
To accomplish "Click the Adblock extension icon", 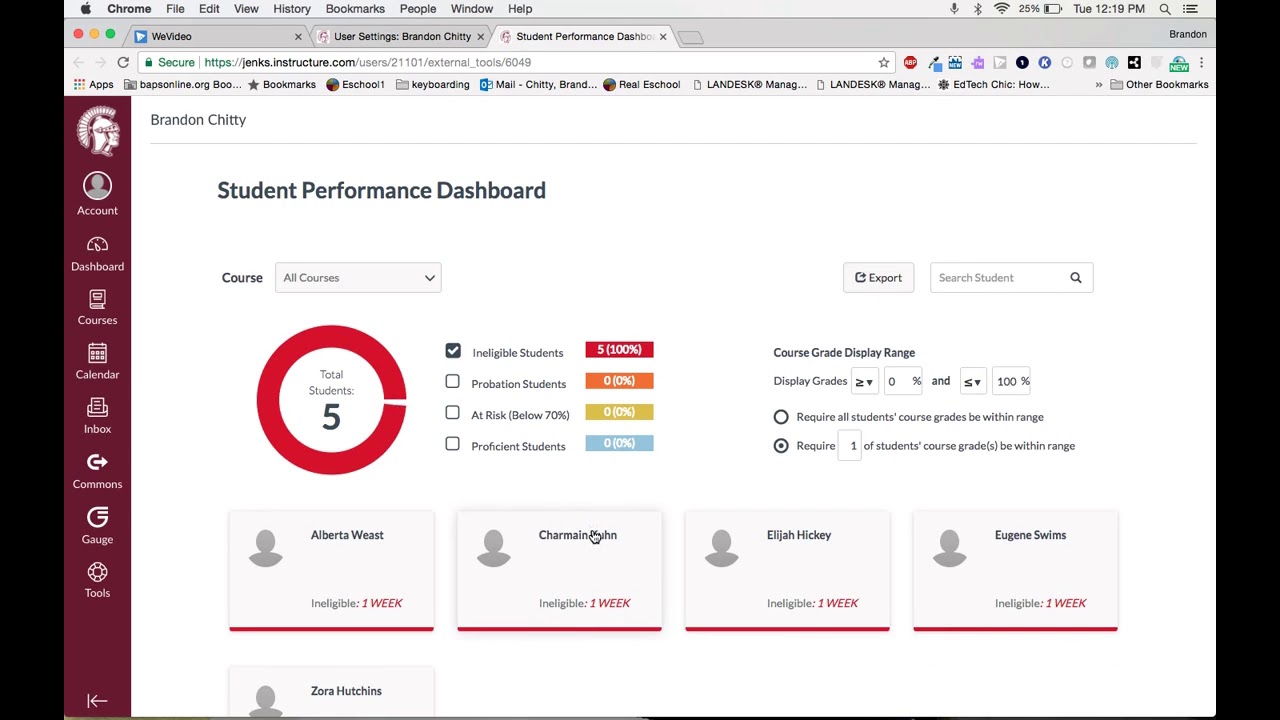I will pyautogui.click(x=910, y=62).
